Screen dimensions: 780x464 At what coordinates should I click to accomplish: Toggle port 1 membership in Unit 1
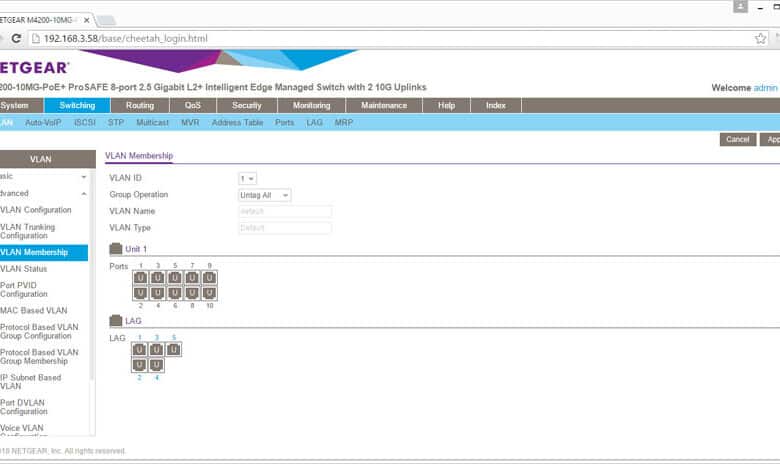[140, 278]
